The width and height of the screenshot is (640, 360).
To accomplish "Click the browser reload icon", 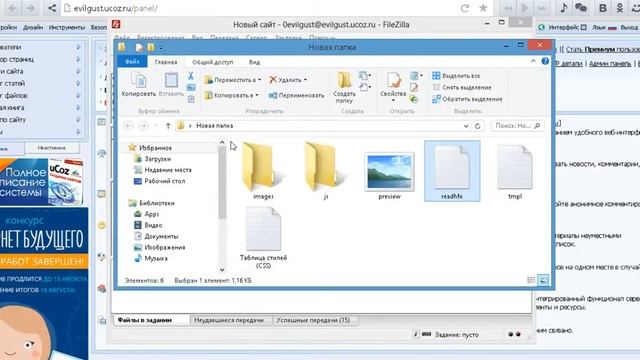I will pyautogui.click(x=464, y=8).
